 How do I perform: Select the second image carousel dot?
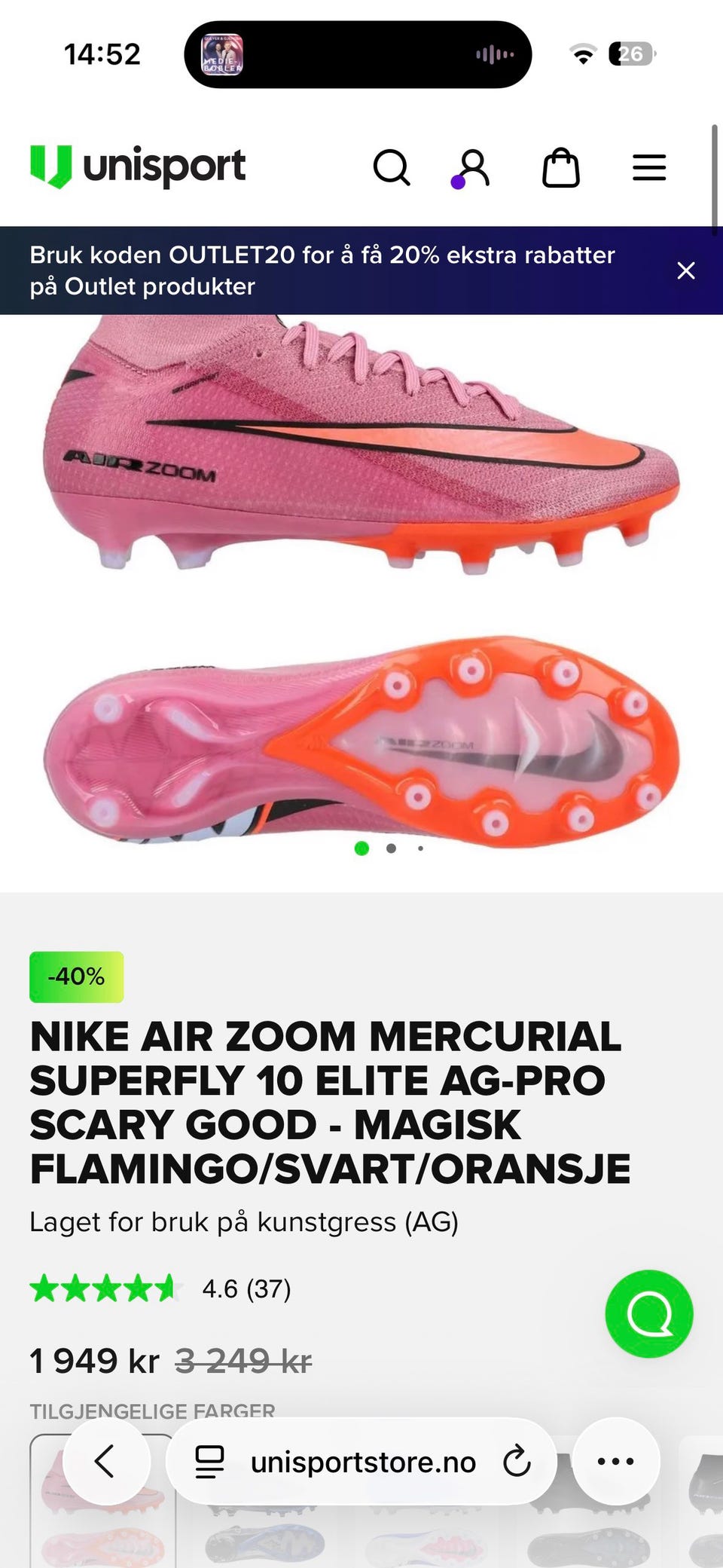point(391,848)
